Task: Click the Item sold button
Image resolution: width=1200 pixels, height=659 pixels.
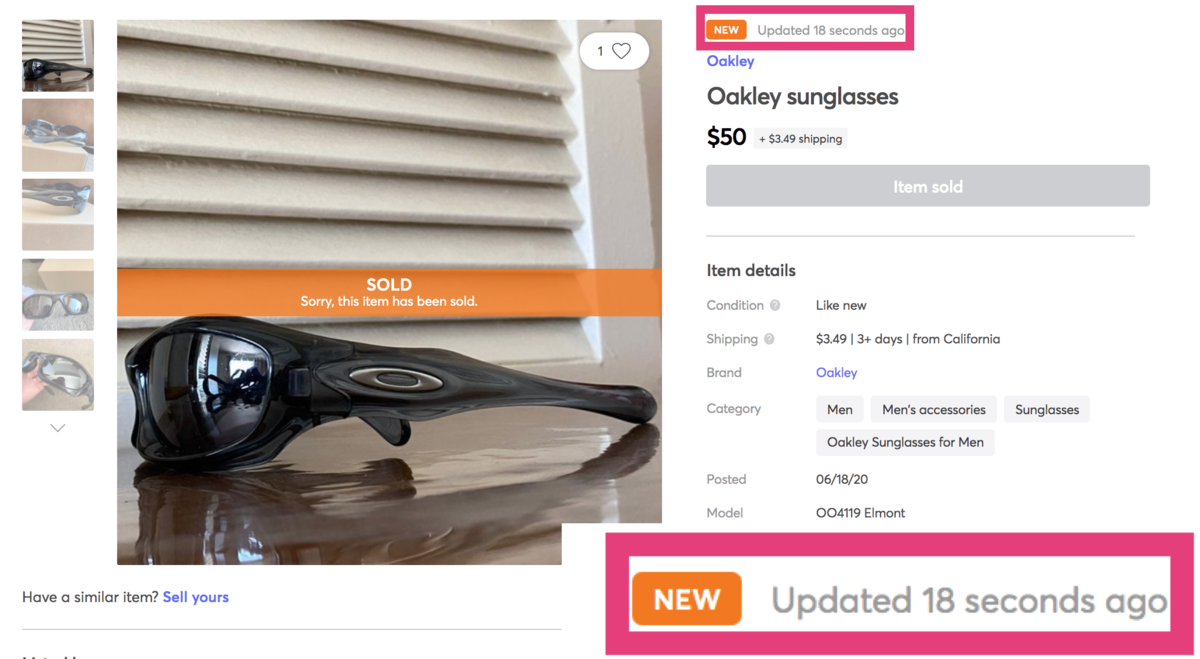Action: click(x=927, y=187)
